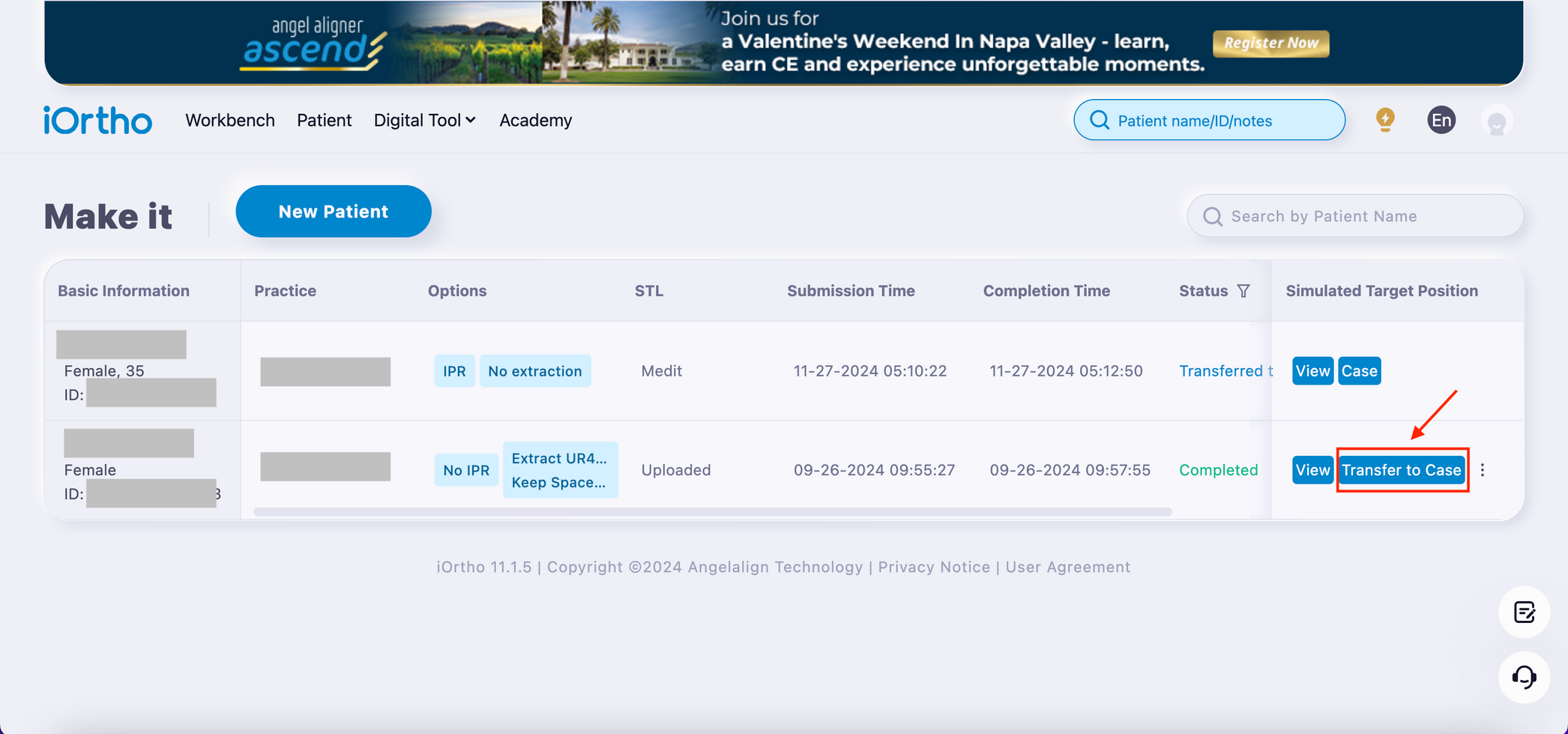Click the Case button for the Medit row

(x=1360, y=371)
